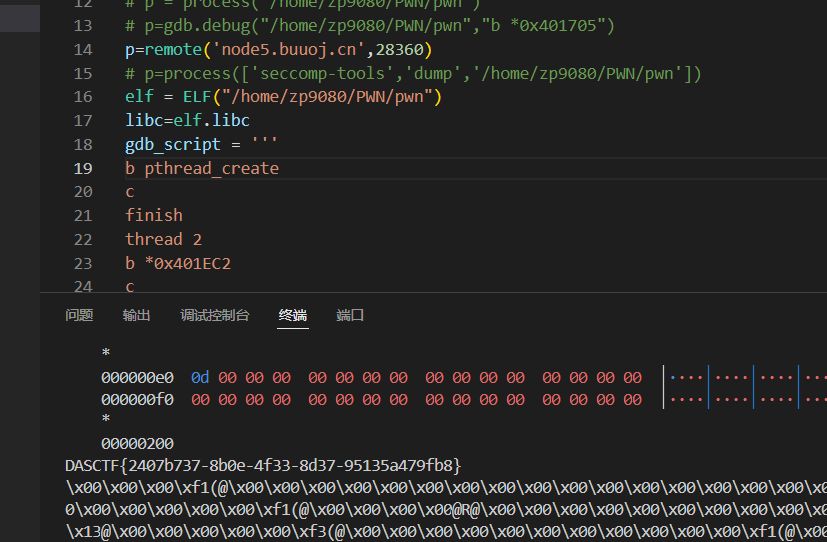Click the 000000e0 offset in hex dump
827x542 pixels.
[x=137, y=378]
